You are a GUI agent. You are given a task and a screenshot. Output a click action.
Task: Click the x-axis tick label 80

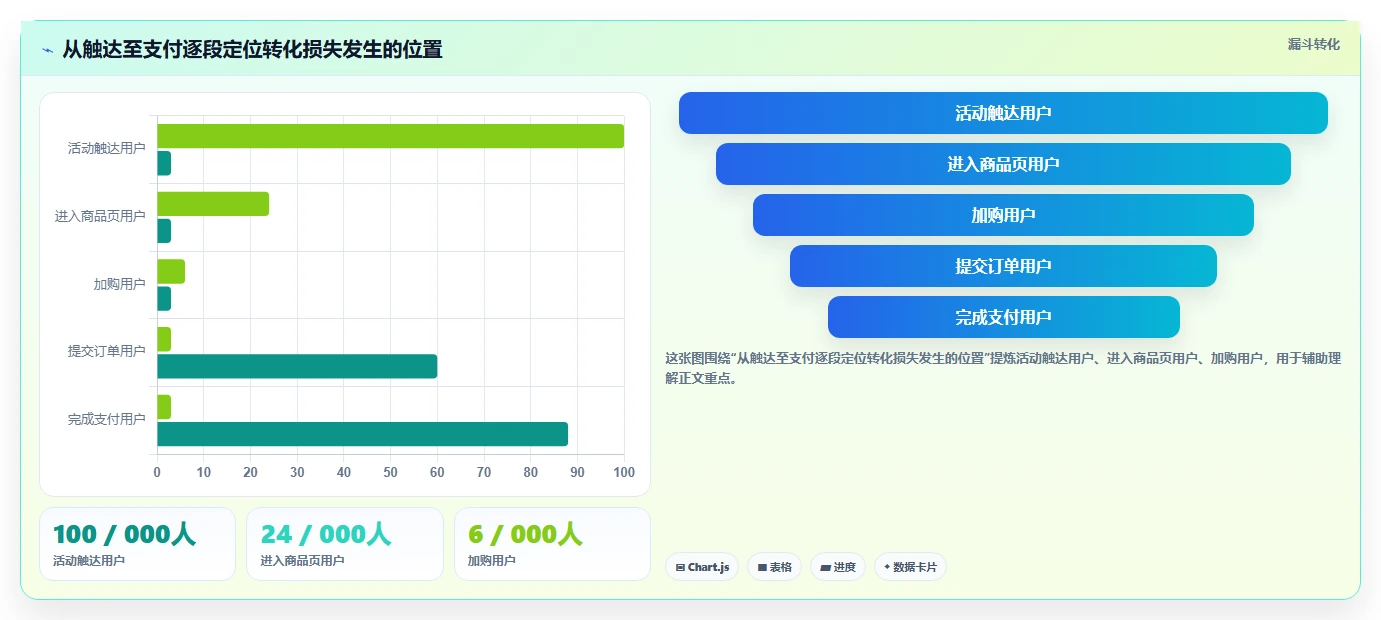(531, 472)
